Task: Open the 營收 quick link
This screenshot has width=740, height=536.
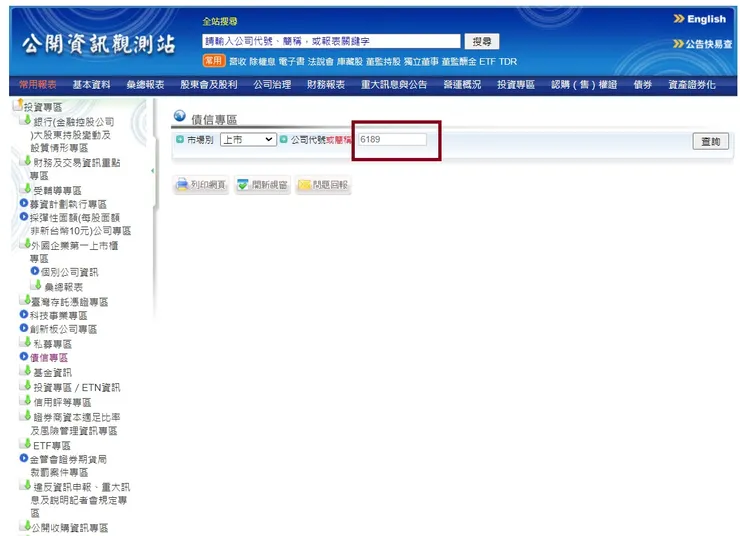Action: pyautogui.click(x=237, y=61)
